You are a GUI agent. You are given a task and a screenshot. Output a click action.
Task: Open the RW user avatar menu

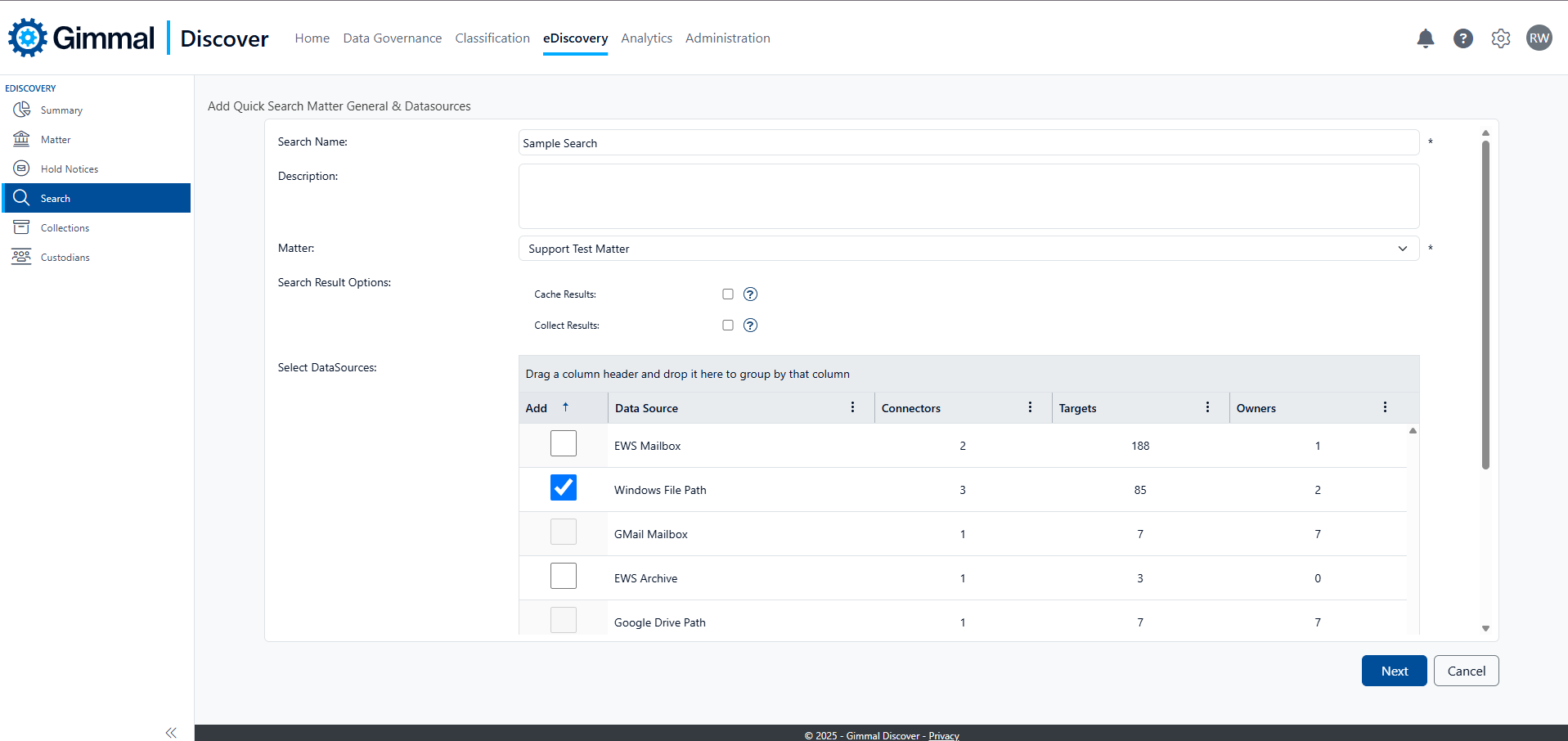pos(1539,38)
